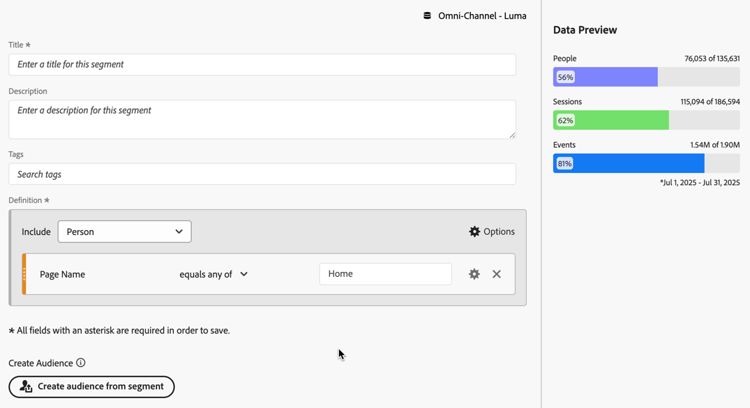Click the Sessions 62% progress bar

pos(646,120)
